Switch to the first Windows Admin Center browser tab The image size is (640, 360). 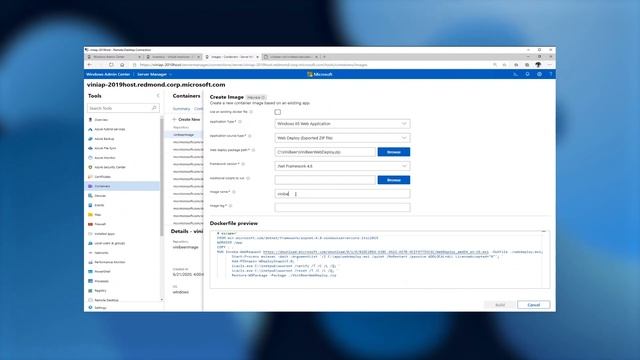tap(114, 57)
